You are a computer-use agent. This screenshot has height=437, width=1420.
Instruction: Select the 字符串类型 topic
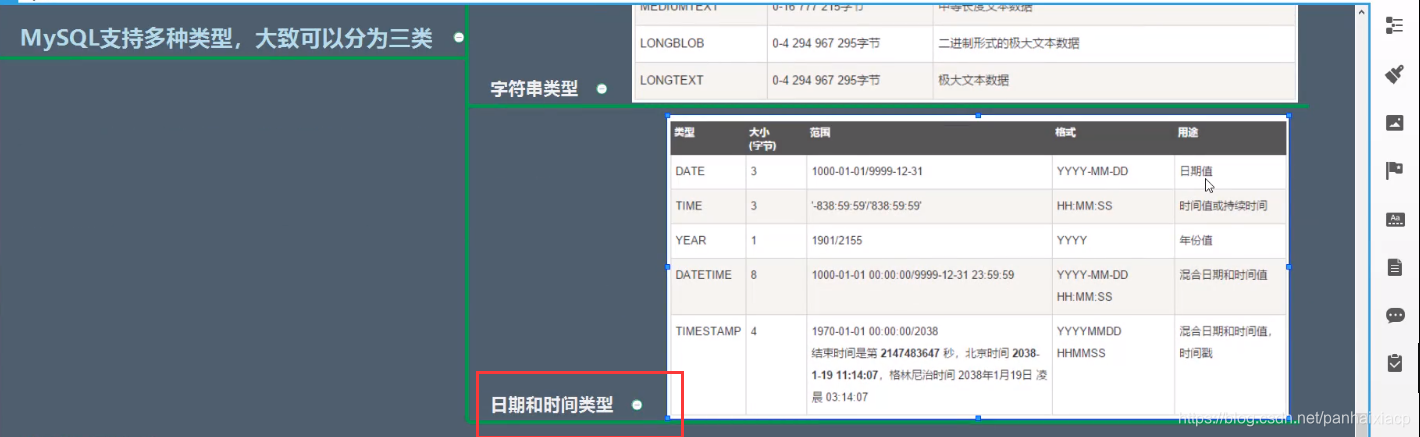coord(534,89)
